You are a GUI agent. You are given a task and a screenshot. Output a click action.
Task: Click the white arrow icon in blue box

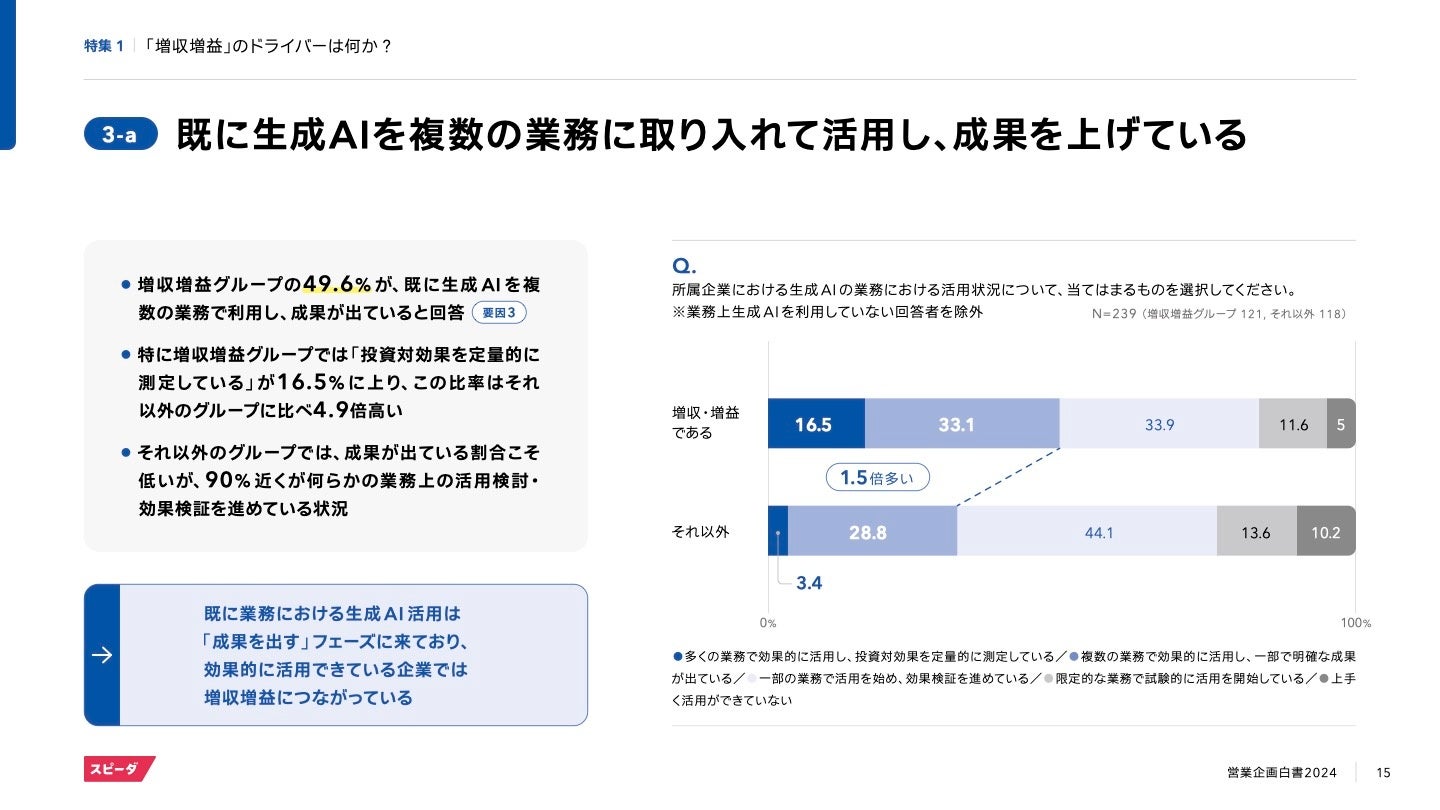pyautogui.click(x=101, y=655)
